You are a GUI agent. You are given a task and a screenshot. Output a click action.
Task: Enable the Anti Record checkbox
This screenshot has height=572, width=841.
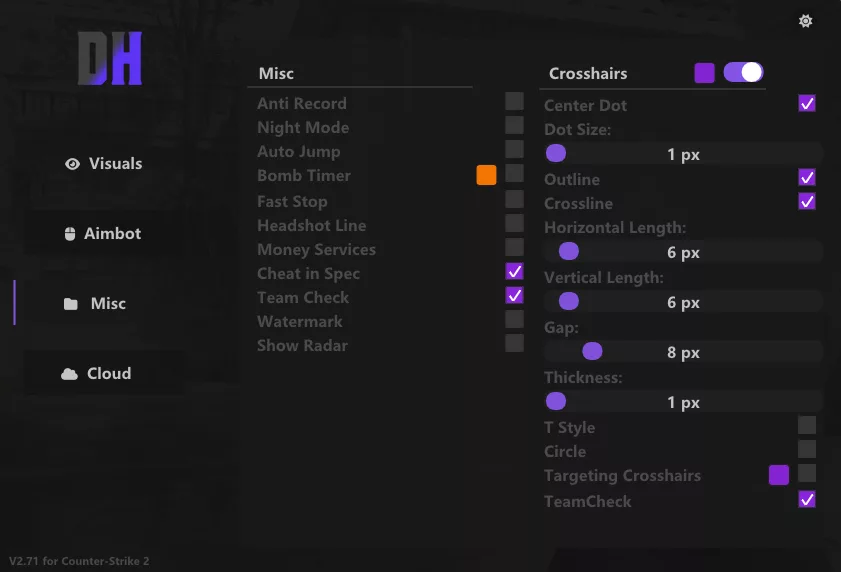coord(514,101)
